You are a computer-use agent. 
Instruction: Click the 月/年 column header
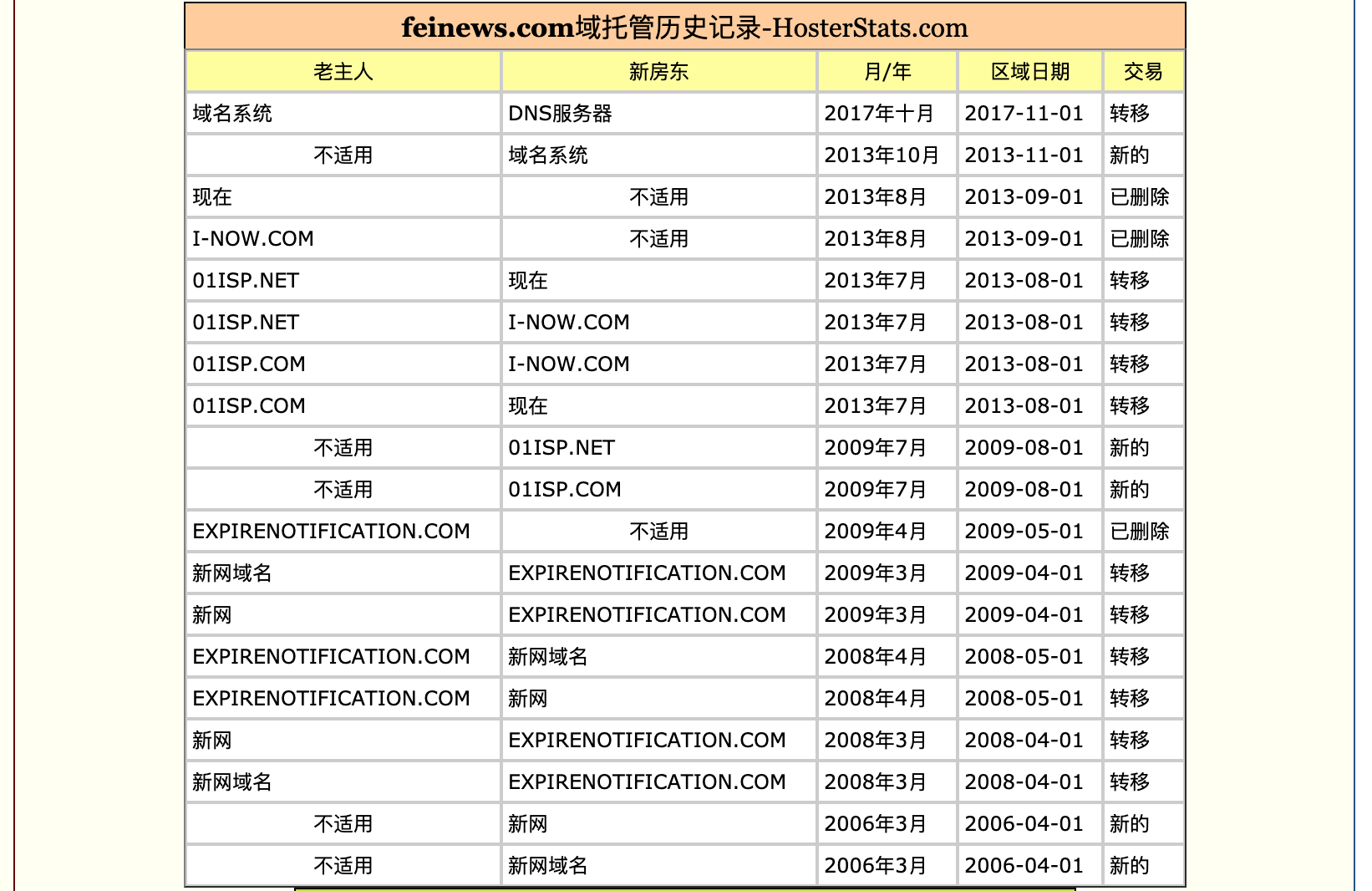click(x=887, y=72)
